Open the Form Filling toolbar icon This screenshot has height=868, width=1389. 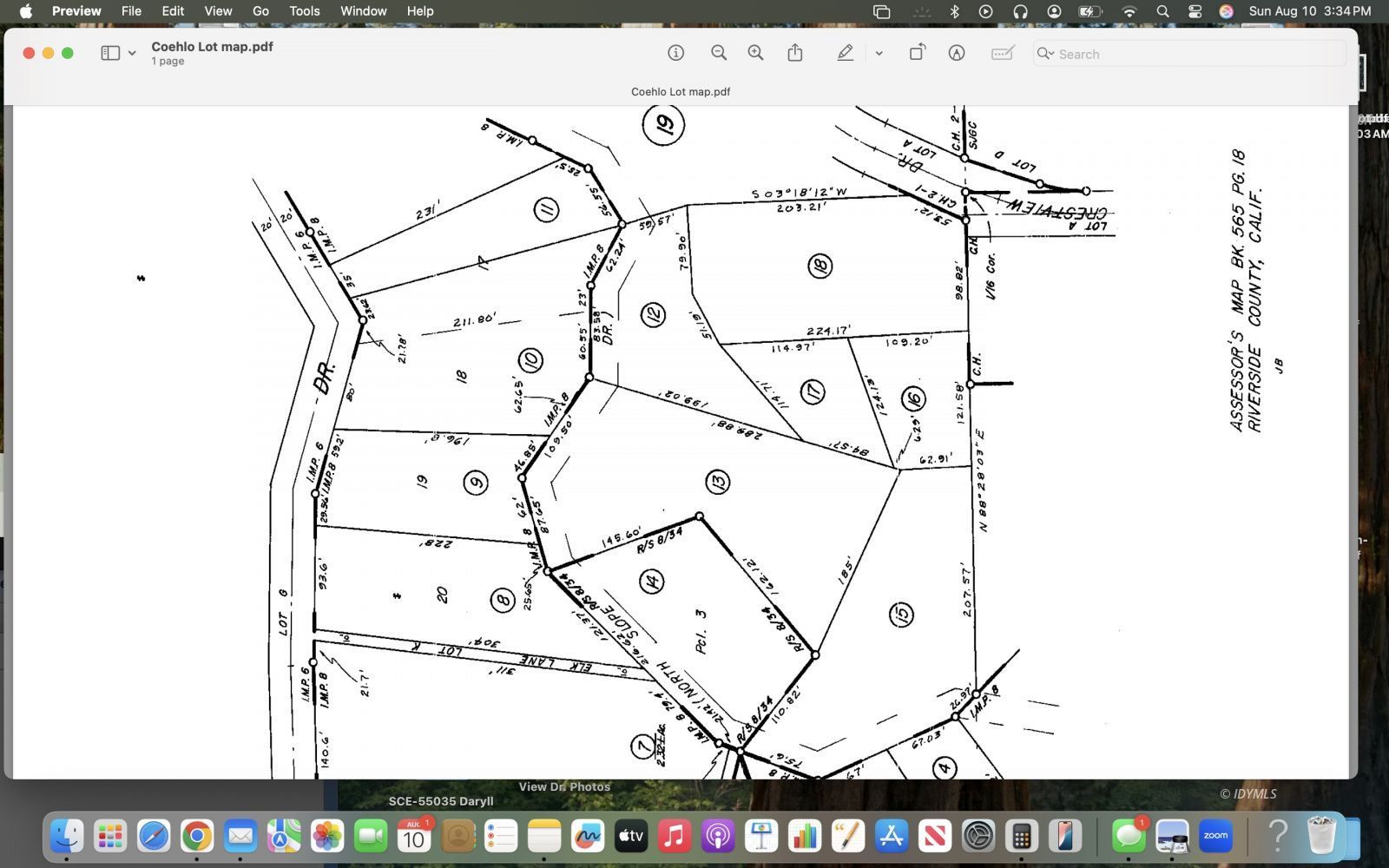tap(1003, 53)
